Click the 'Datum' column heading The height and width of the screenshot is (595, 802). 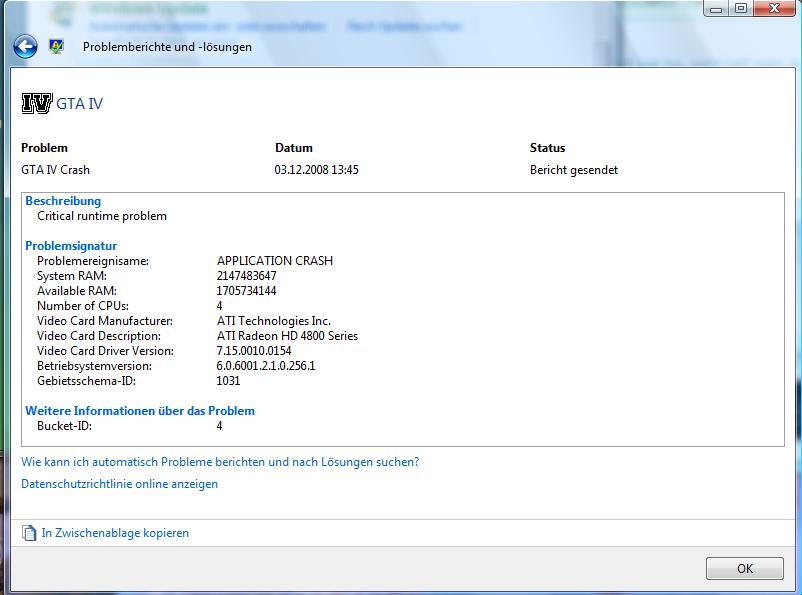294,148
